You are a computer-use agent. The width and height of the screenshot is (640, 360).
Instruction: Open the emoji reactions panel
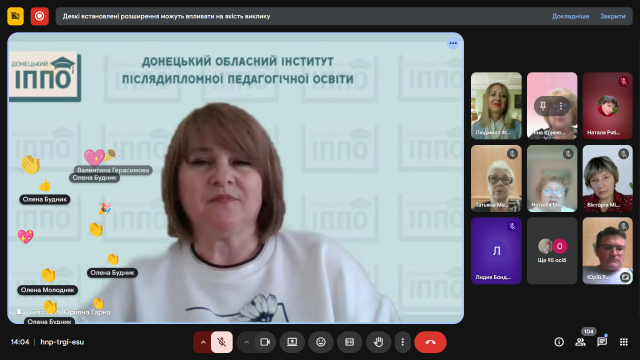point(321,342)
